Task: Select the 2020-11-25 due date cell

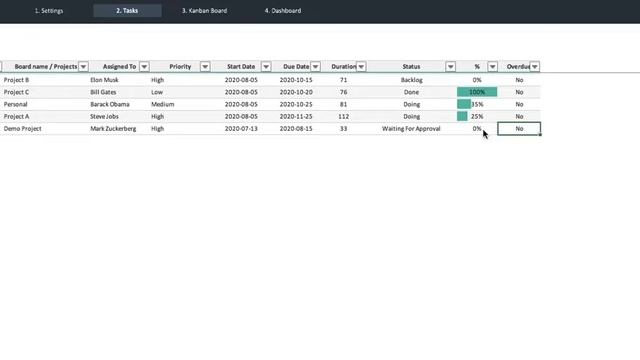Action: coord(296,116)
